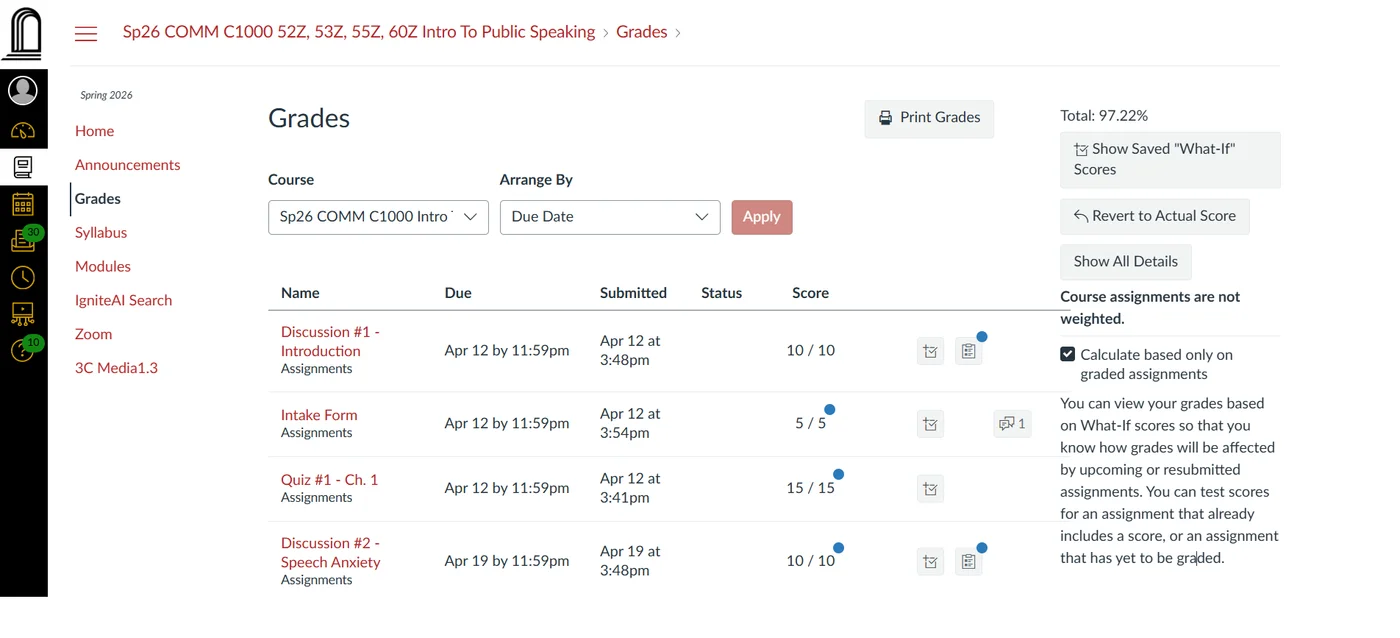The width and height of the screenshot is (1400, 638).
Task: Open the Calendar icon in global navigation
Action: pyautogui.click(x=23, y=204)
